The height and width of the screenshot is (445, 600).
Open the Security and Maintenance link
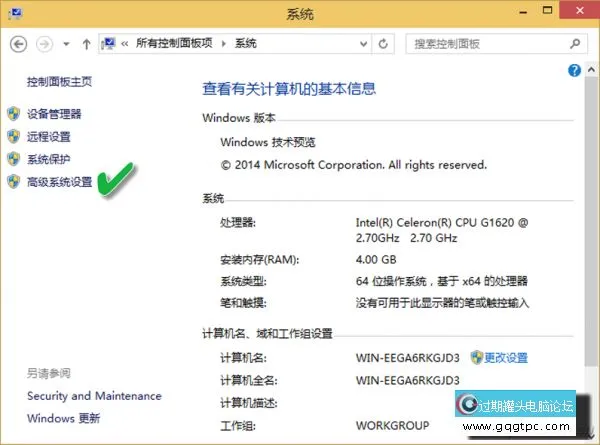[94, 396]
